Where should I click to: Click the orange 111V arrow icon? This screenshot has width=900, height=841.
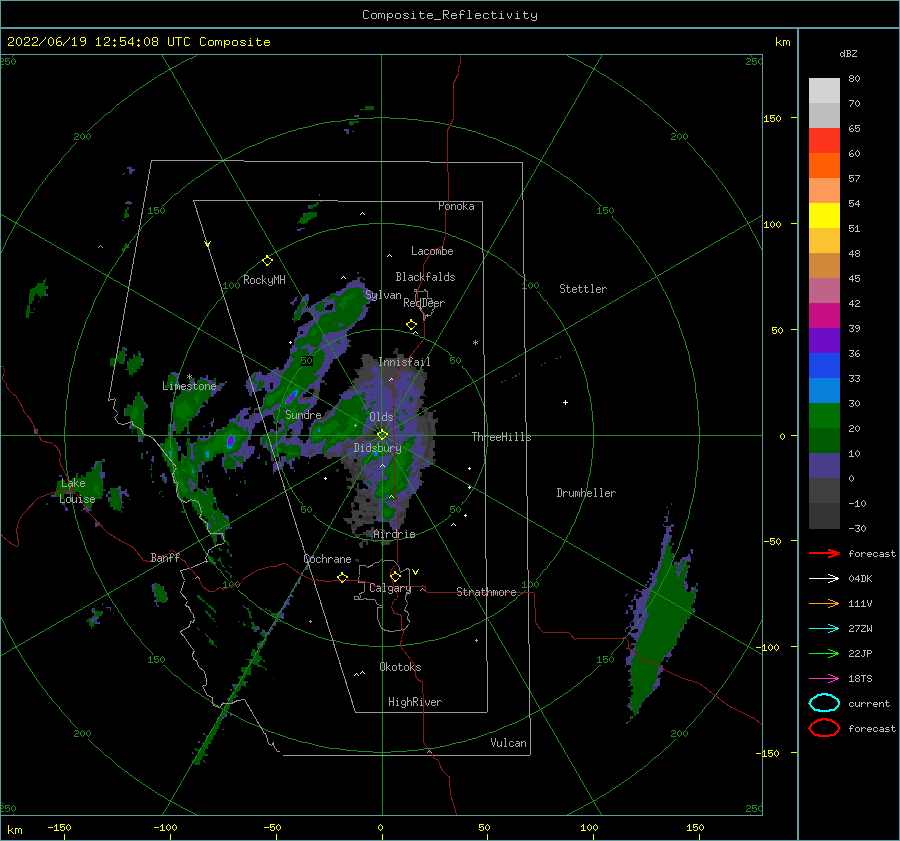[824, 603]
